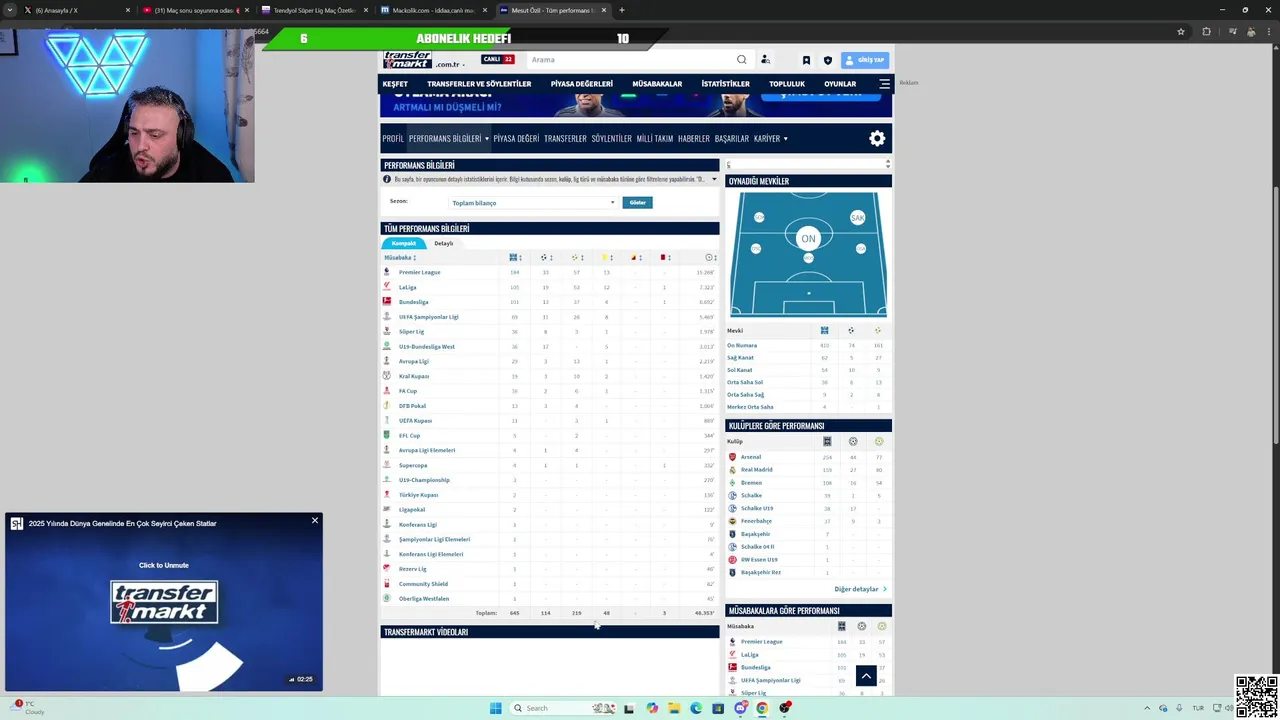Click the ON position marker on the pitch

tap(808, 238)
